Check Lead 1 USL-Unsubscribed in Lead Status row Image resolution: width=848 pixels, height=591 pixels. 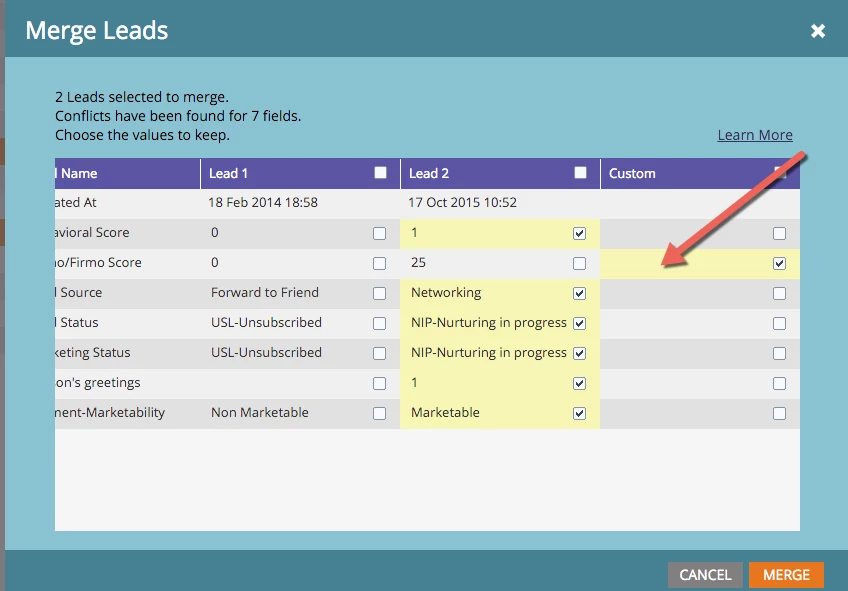[379, 323]
